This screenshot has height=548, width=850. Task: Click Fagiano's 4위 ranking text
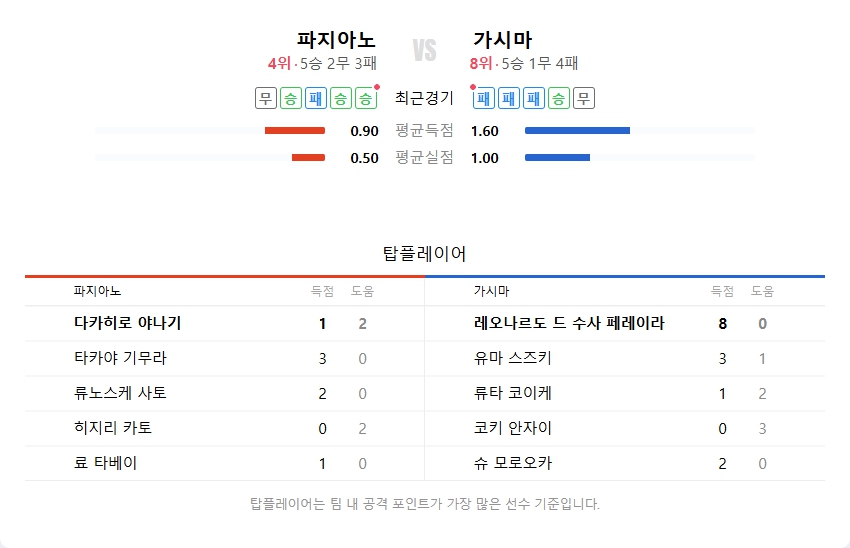click(279, 64)
